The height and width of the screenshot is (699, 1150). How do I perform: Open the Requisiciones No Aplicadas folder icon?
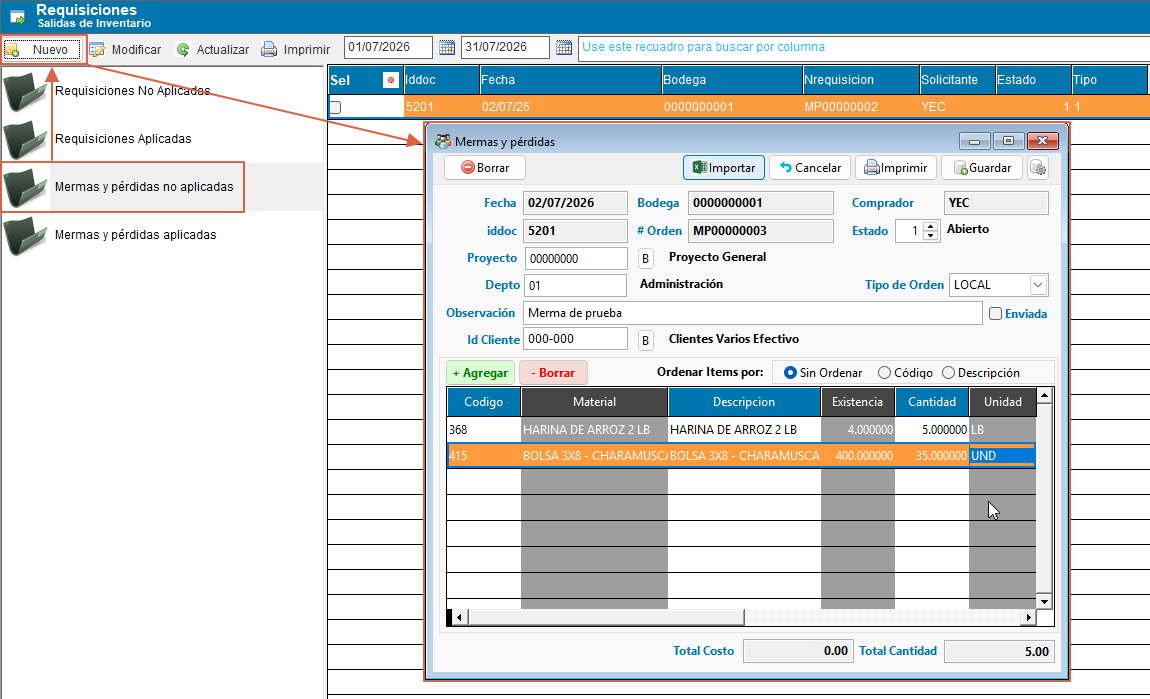point(26,92)
